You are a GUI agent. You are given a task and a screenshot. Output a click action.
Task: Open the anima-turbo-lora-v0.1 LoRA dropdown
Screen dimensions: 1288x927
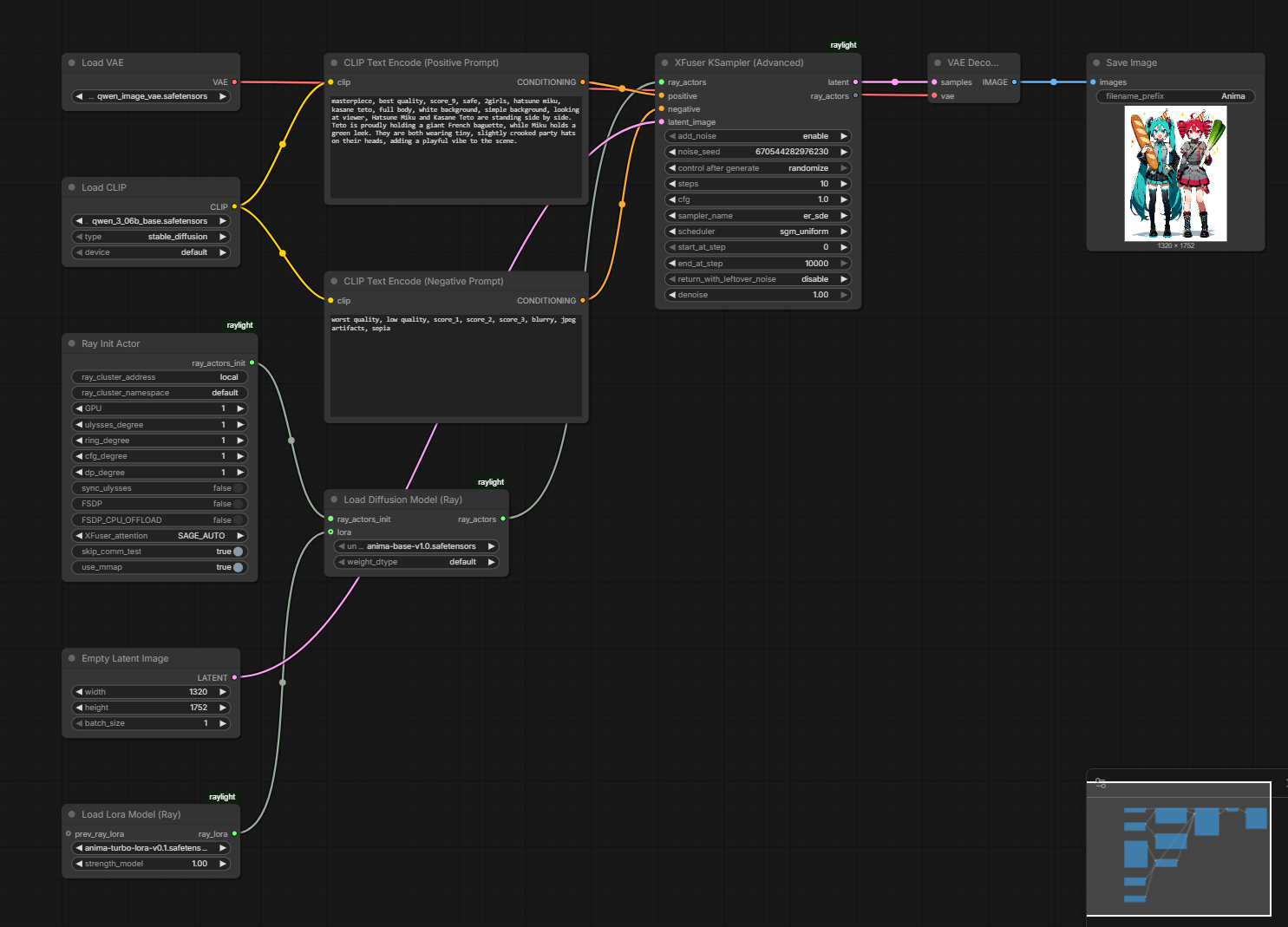click(x=151, y=848)
